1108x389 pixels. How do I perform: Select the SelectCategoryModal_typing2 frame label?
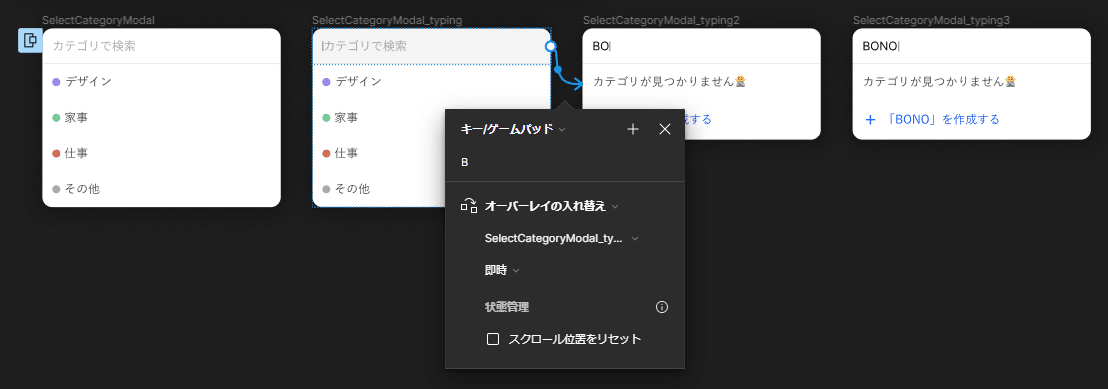(661, 20)
